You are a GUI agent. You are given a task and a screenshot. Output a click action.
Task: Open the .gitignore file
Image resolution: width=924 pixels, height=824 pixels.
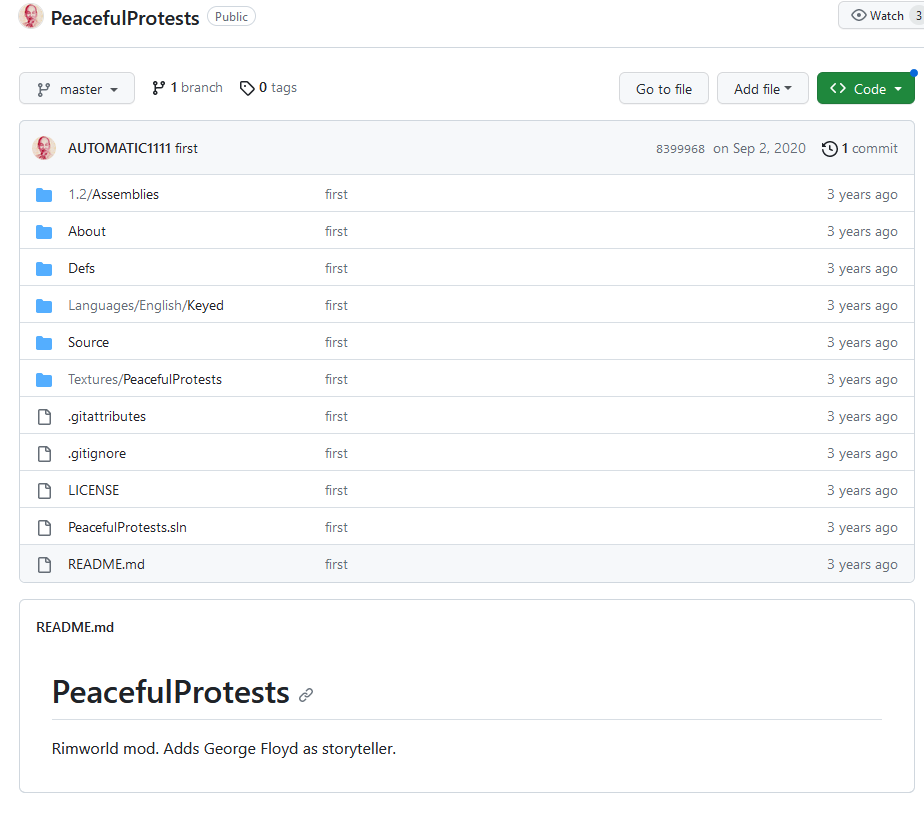[97, 454]
